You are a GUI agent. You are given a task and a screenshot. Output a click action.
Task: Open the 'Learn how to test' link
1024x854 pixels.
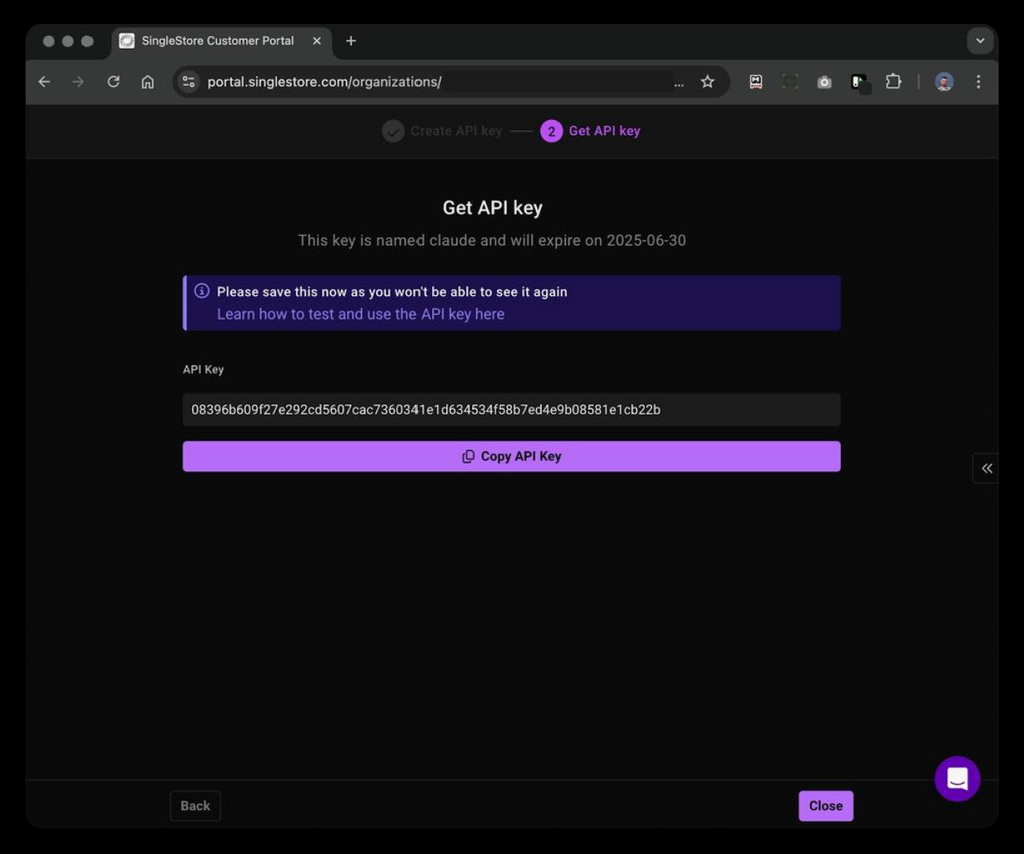pyautogui.click(x=360, y=314)
